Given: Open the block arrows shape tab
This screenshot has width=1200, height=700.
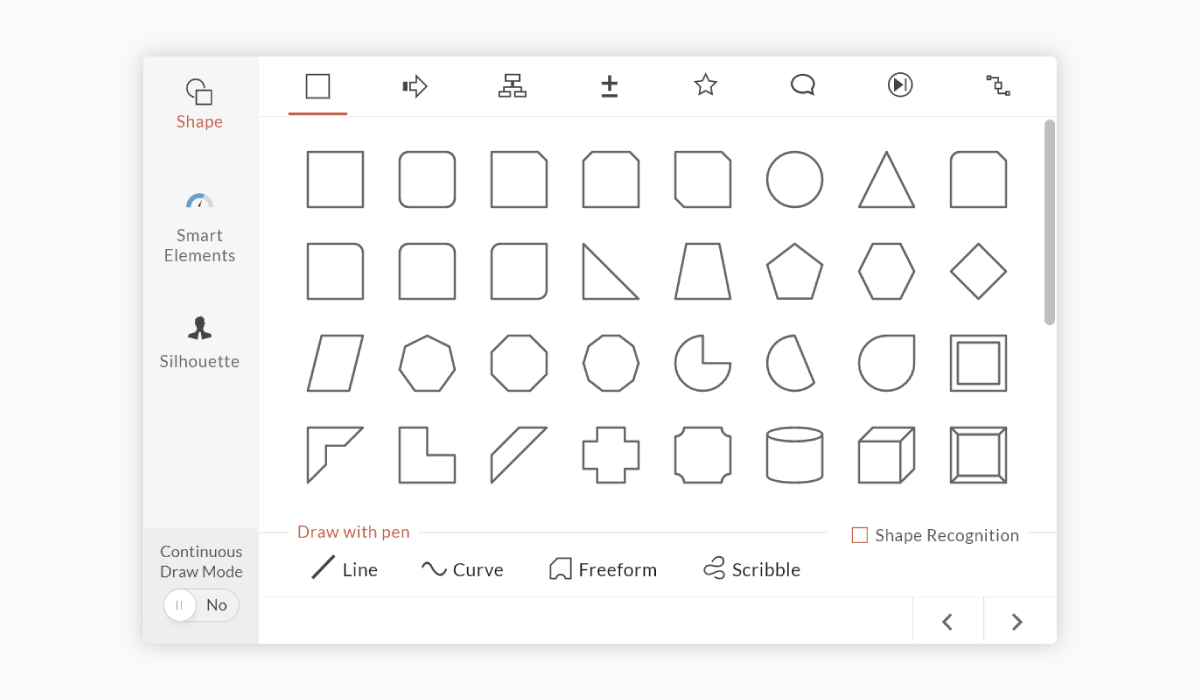Looking at the screenshot, I should pos(414,86).
